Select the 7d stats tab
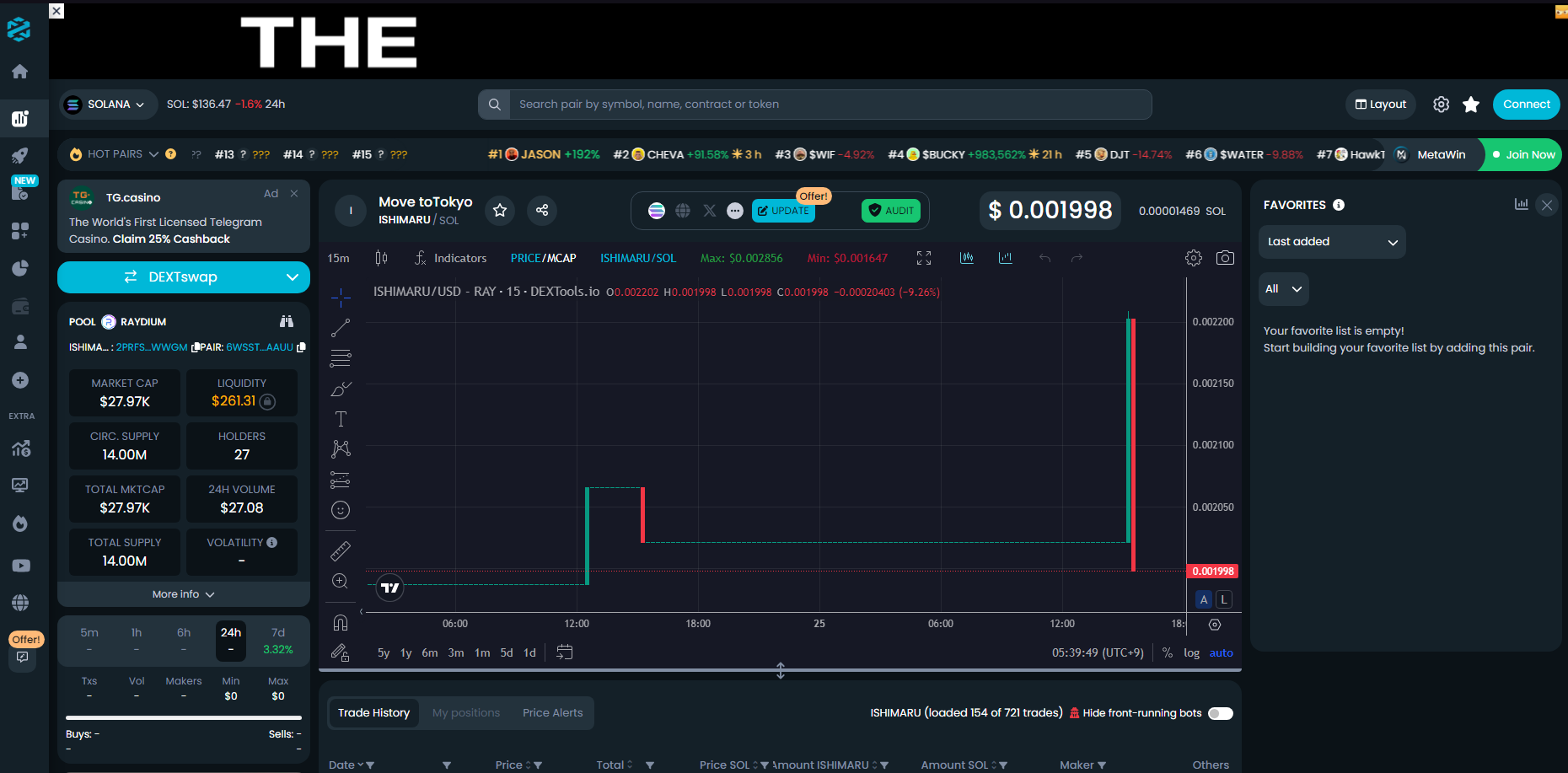The height and width of the screenshot is (773, 1568). coord(278,641)
